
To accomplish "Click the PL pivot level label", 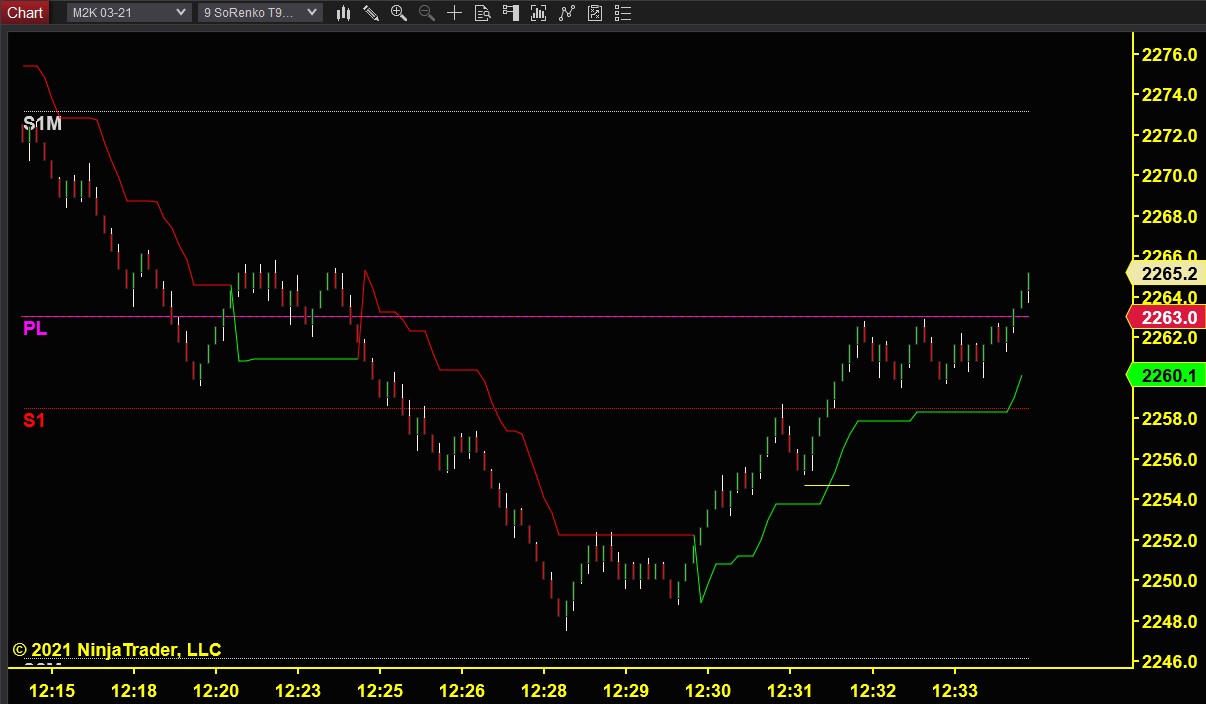I will coord(35,329).
